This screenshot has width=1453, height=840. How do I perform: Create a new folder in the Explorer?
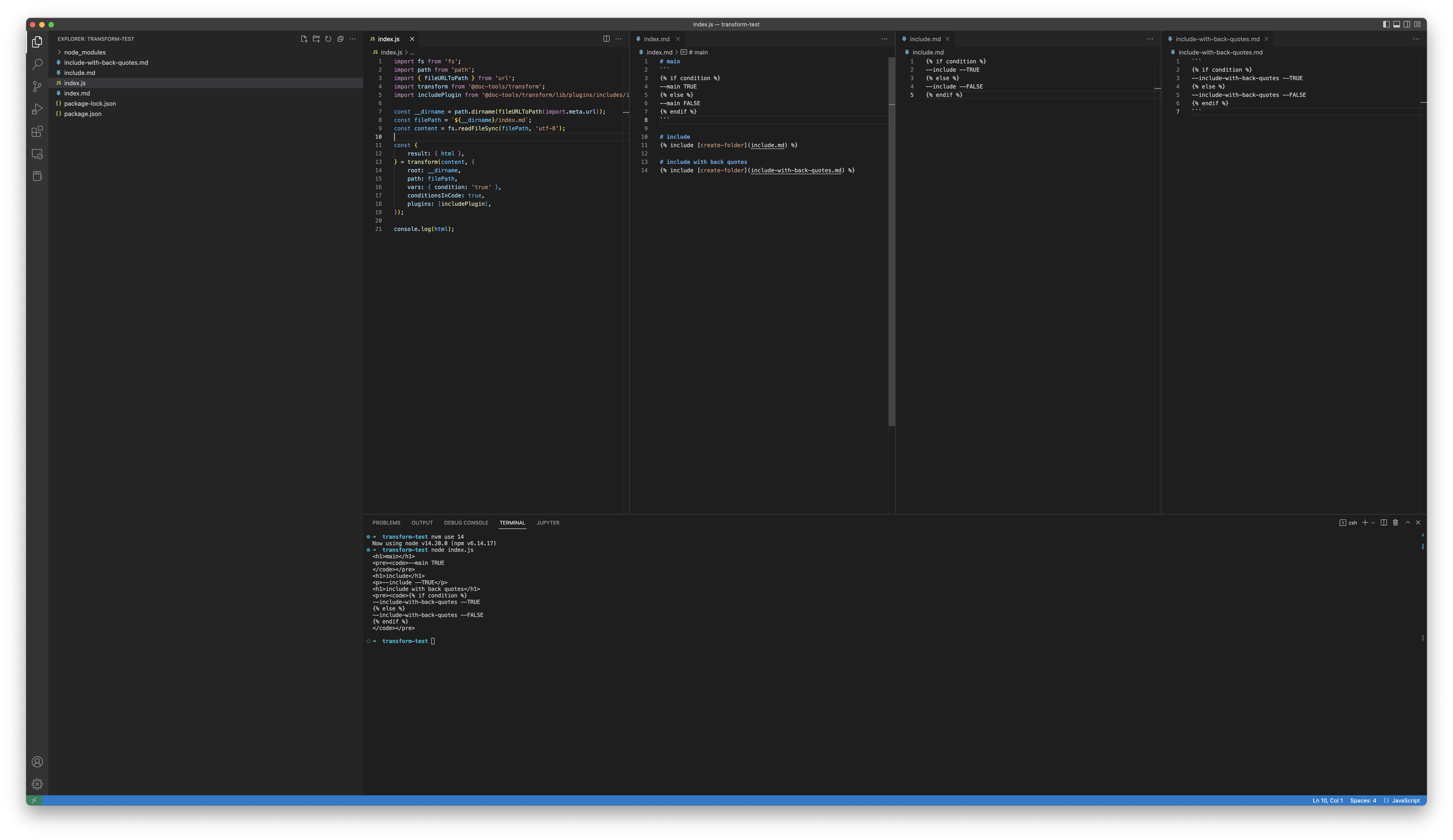(316, 39)
